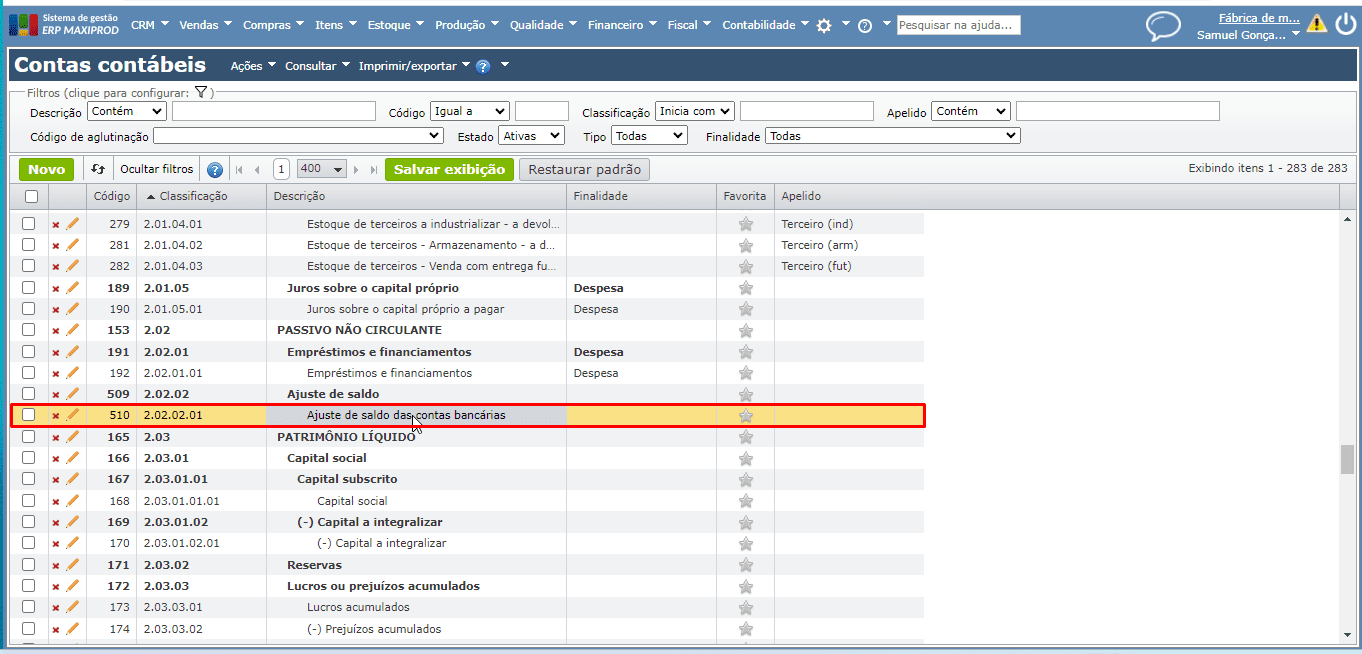
Task: Open the chat speech bubble icon
Action: [1163, 25]
